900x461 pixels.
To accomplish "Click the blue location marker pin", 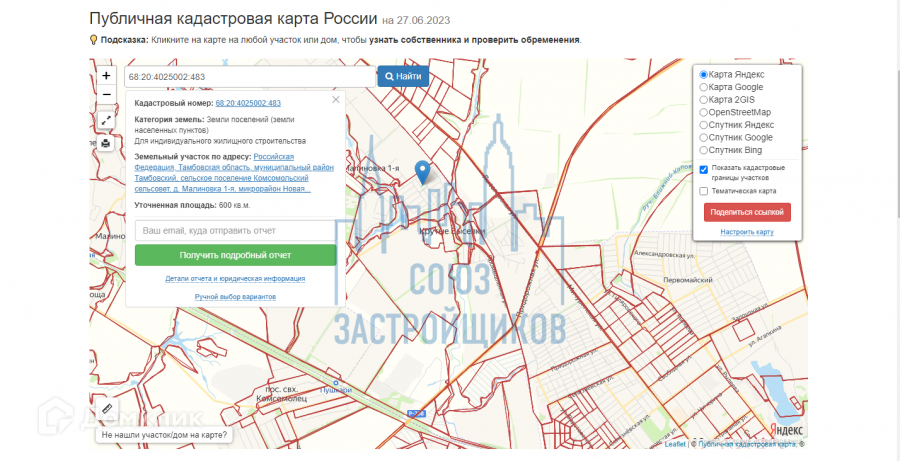I will coord(423,173).
